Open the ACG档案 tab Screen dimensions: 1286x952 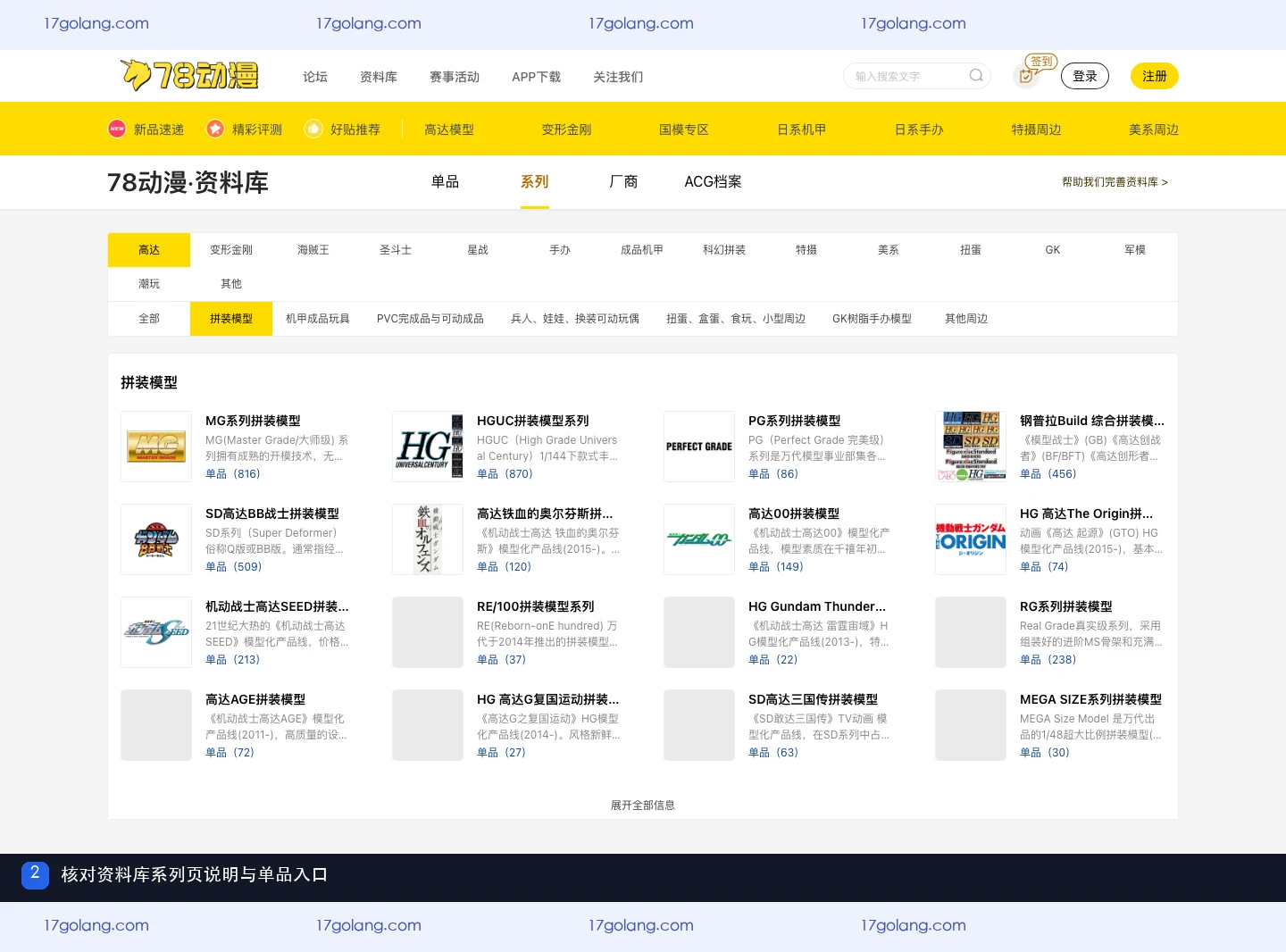(713, 181)
